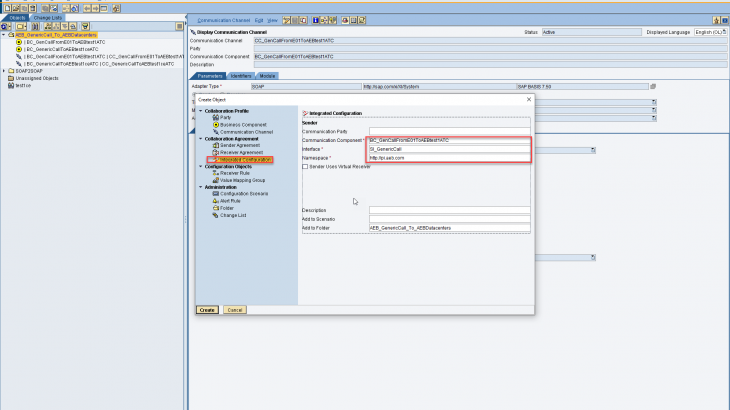
Task: Click the edit pencil icon beside the View menu
Action: pyautogui.click(x=287, y=20)
